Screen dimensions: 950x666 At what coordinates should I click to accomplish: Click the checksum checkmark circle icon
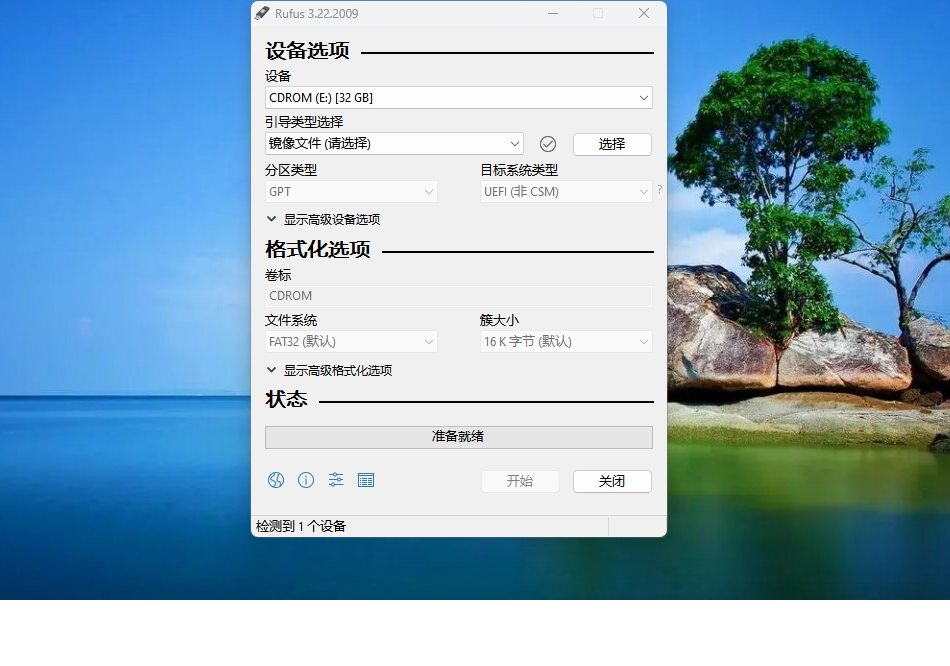548,144
